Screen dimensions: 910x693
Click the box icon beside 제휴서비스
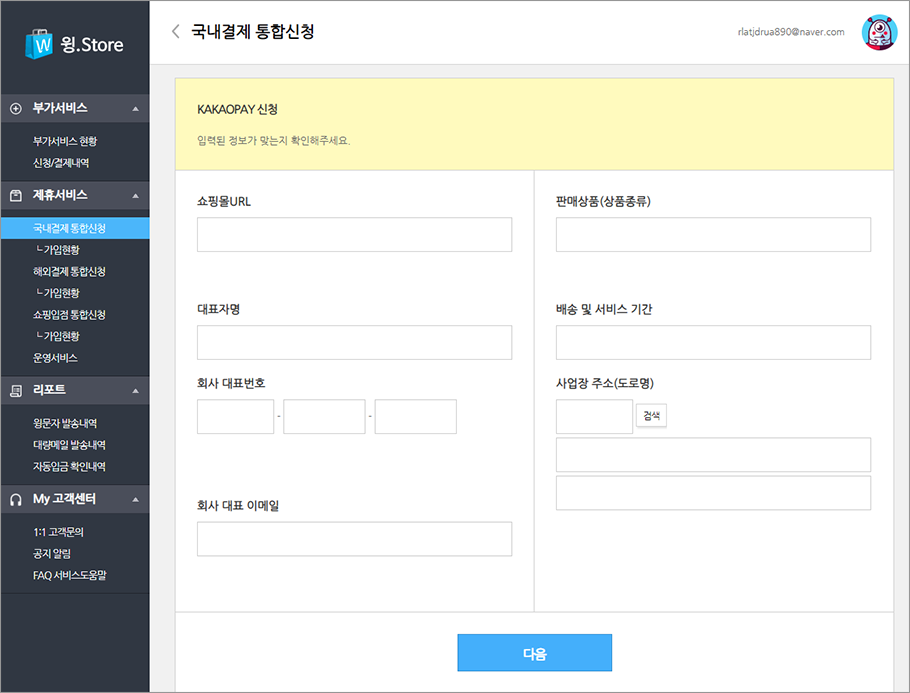(x=16, y=196)
